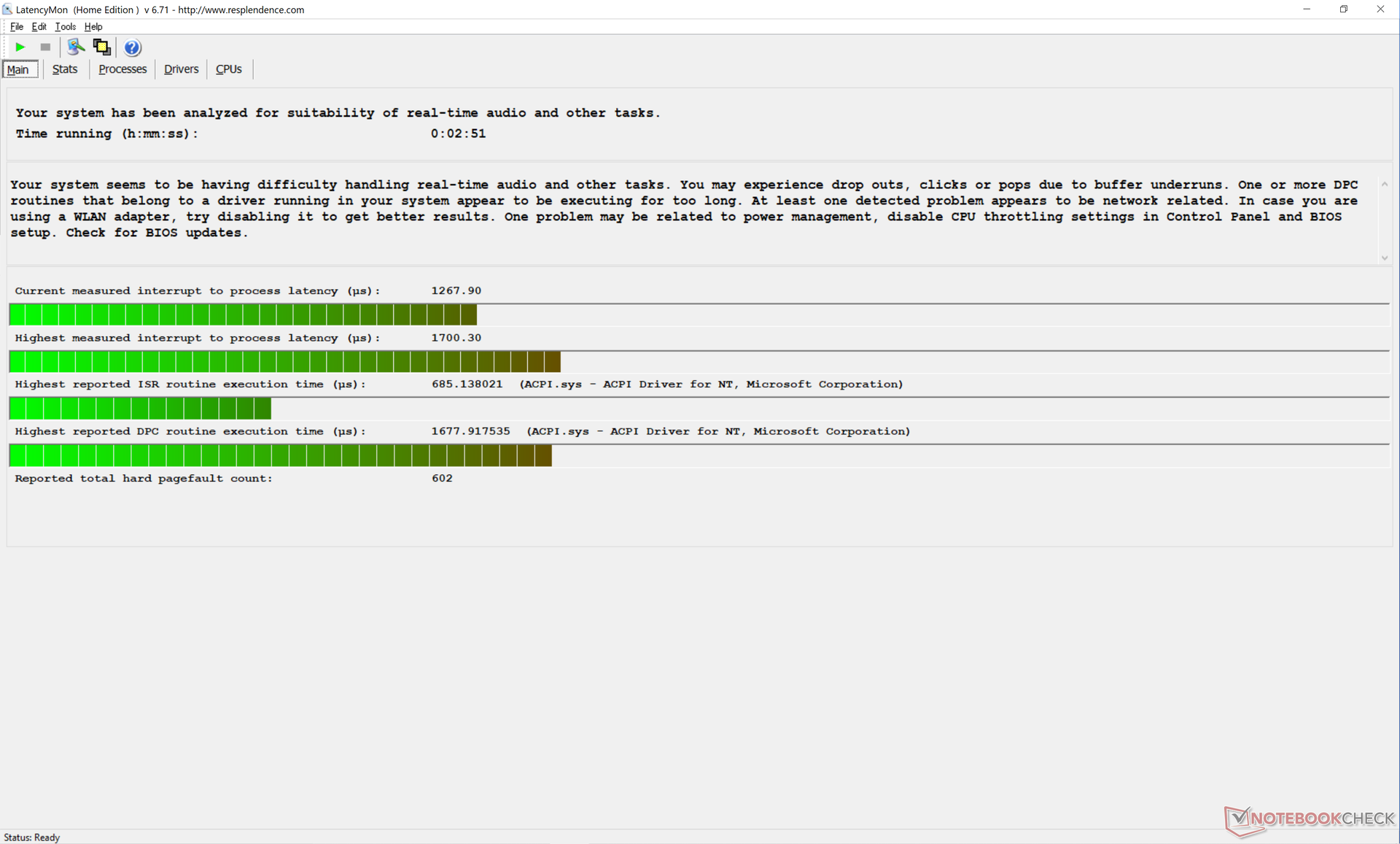Switch to the Drivers tab

[181, 69]
